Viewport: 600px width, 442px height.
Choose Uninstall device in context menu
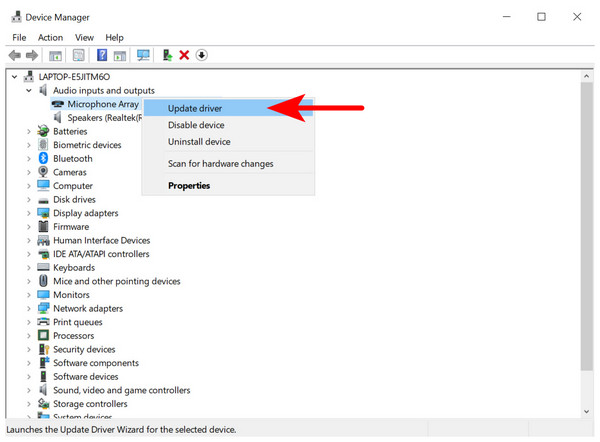pos(228,142)
